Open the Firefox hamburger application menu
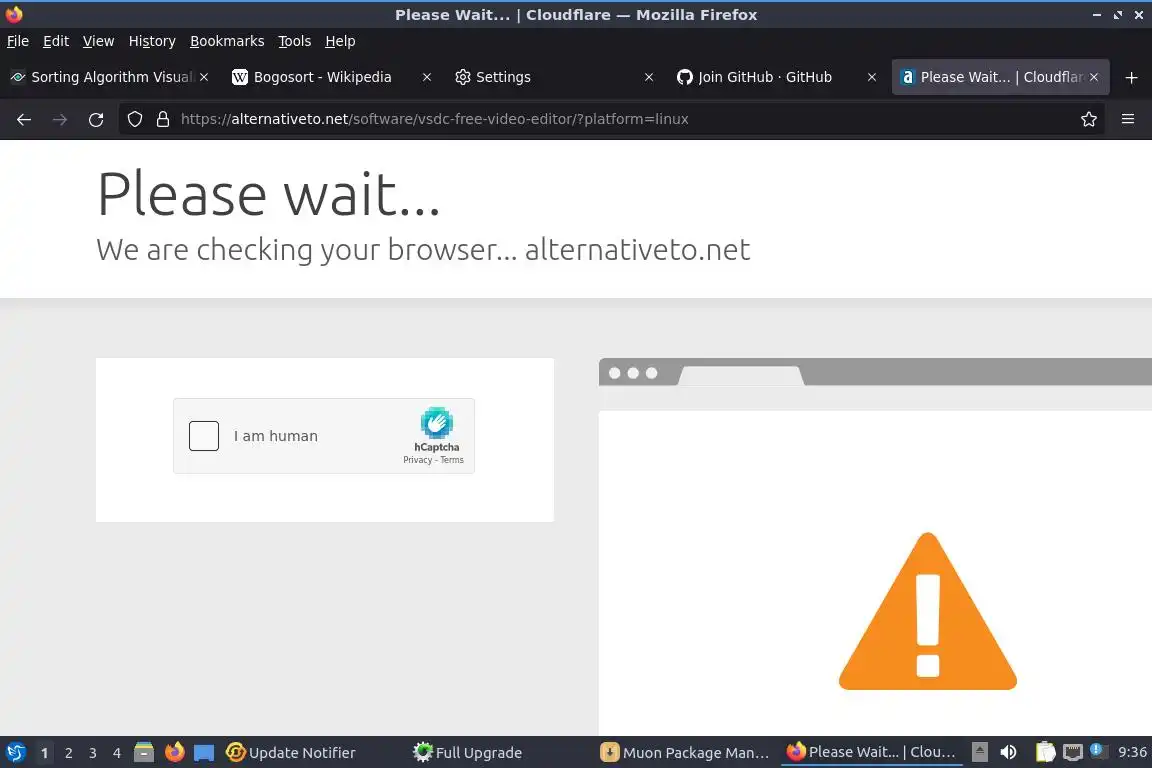The height and width of the screenshot is (768, 1152). pyautogui.click(x=1128, y=119)
